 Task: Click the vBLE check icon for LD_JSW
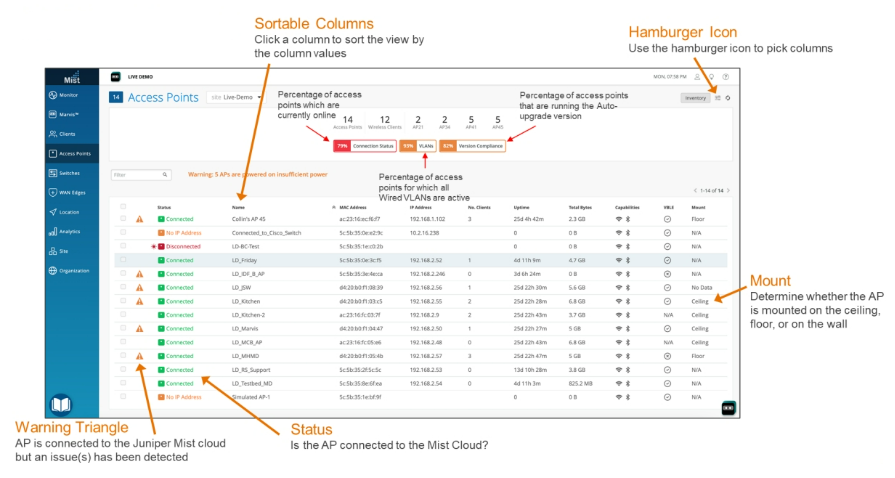coord(667,288)
